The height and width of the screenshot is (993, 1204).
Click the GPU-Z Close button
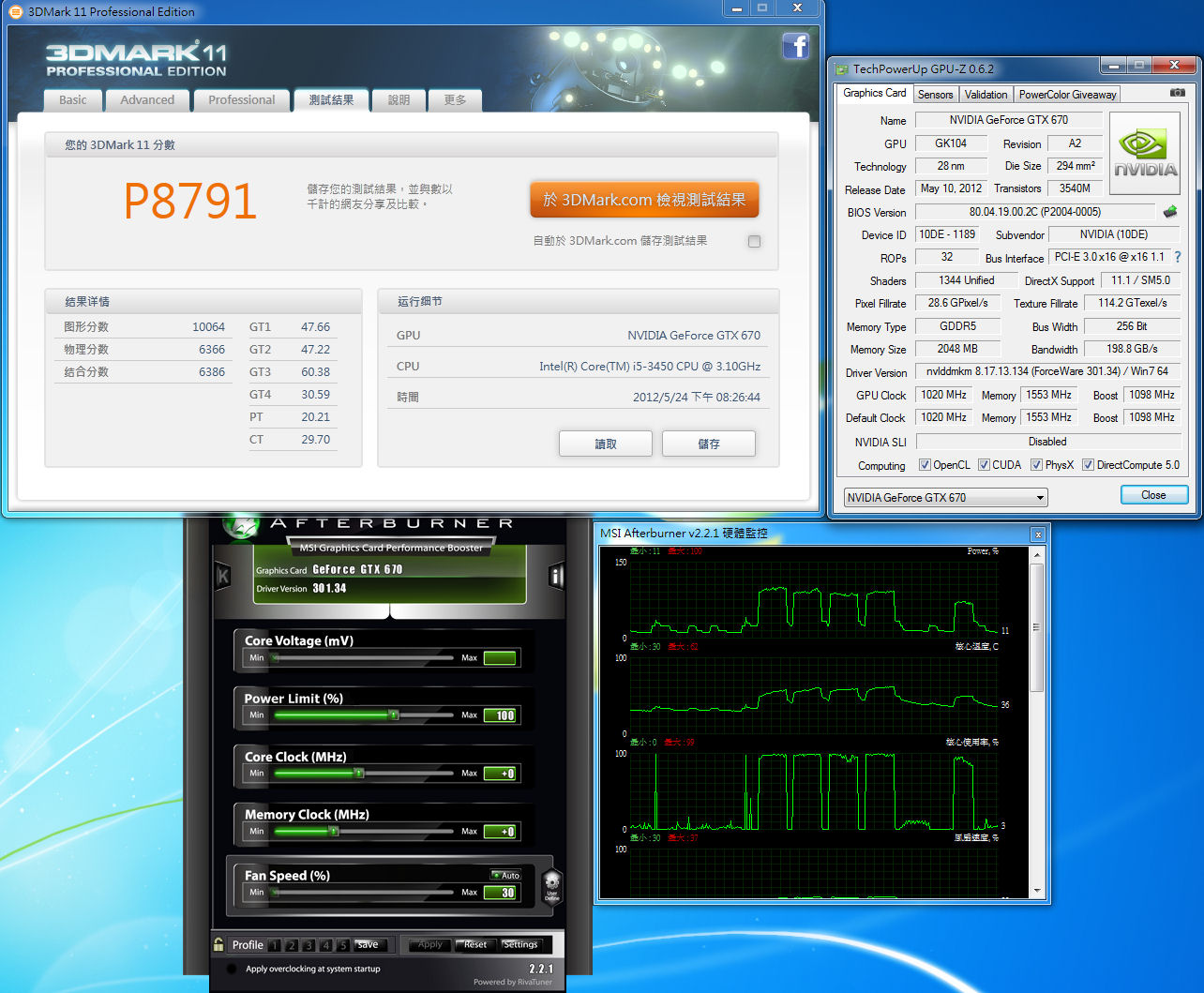pyautogui.click(x=1153, y=495)
